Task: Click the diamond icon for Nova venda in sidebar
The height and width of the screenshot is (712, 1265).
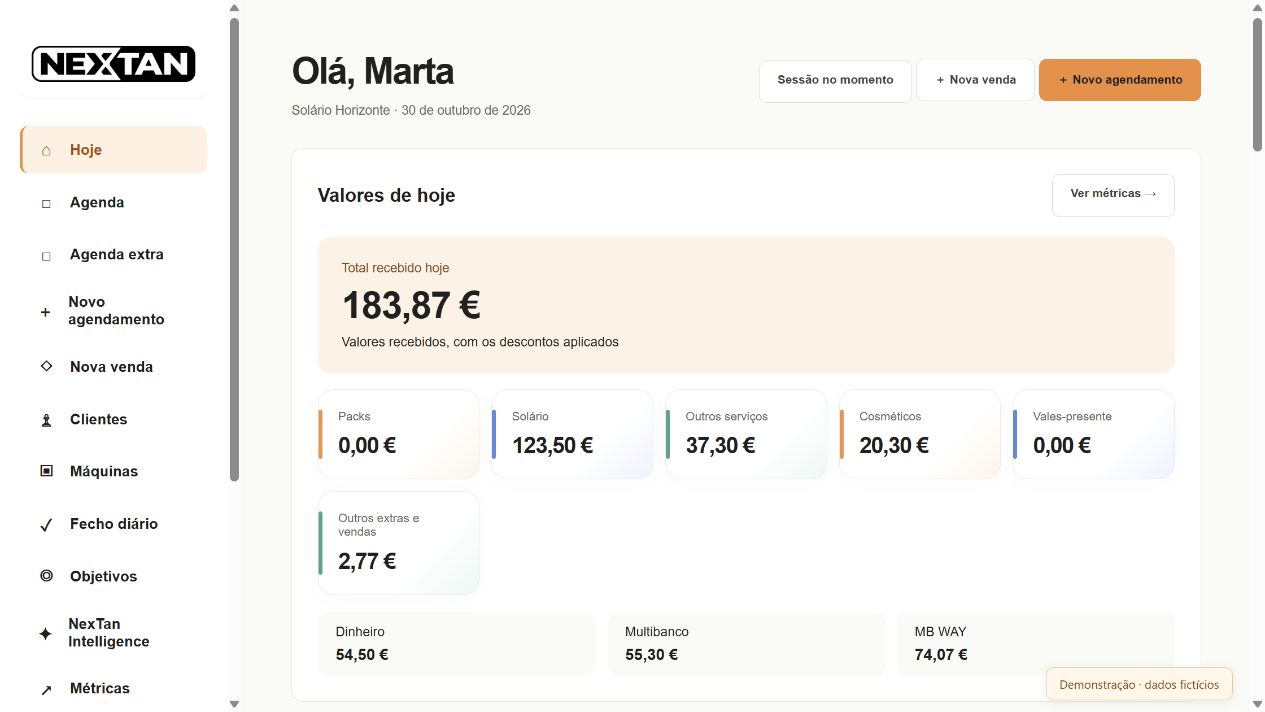Action: coord(46,367)
